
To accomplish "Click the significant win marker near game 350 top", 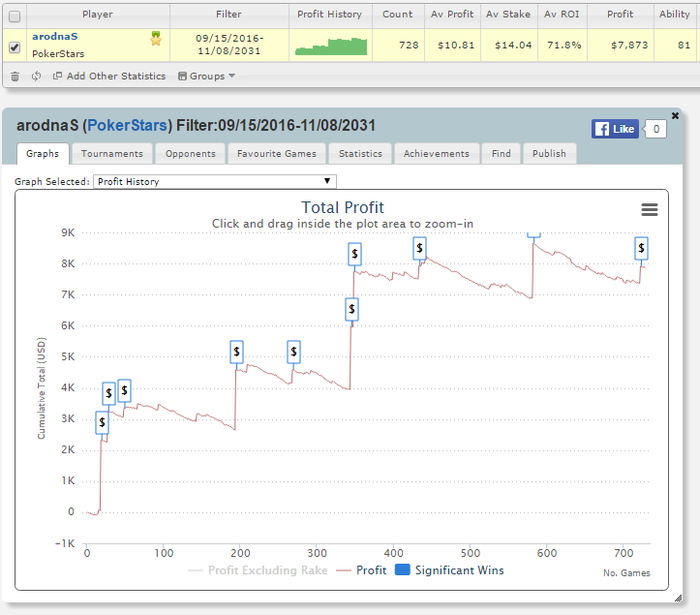I will point(354,254).
